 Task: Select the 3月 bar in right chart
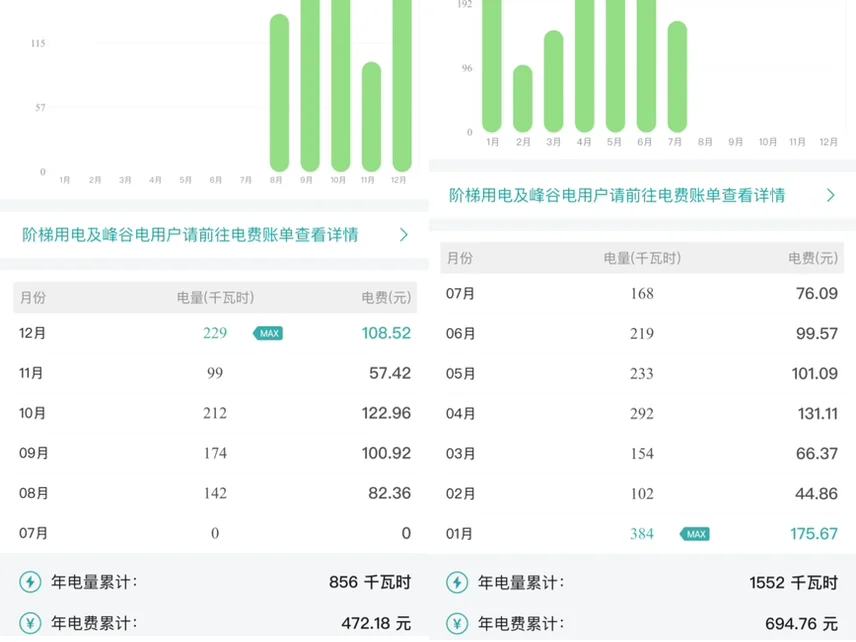(x=554, y=81)
